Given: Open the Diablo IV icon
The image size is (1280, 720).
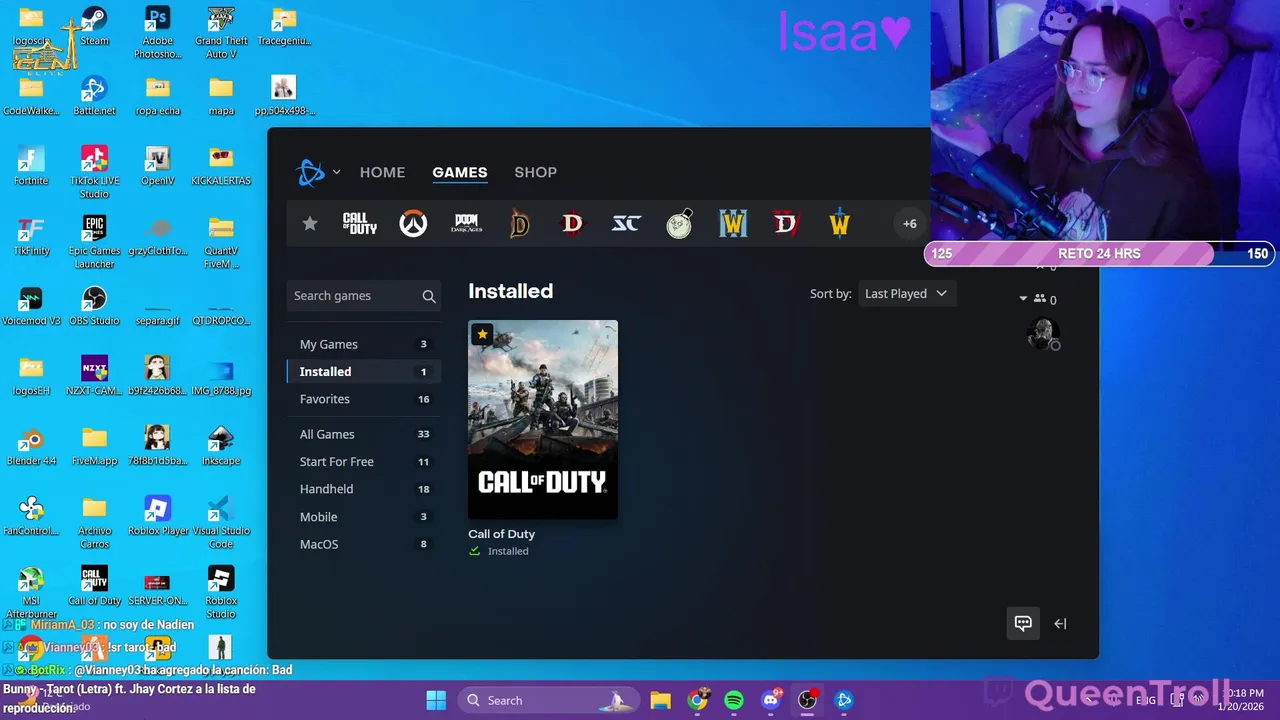Looking at the screenshot, I should 786,224.
